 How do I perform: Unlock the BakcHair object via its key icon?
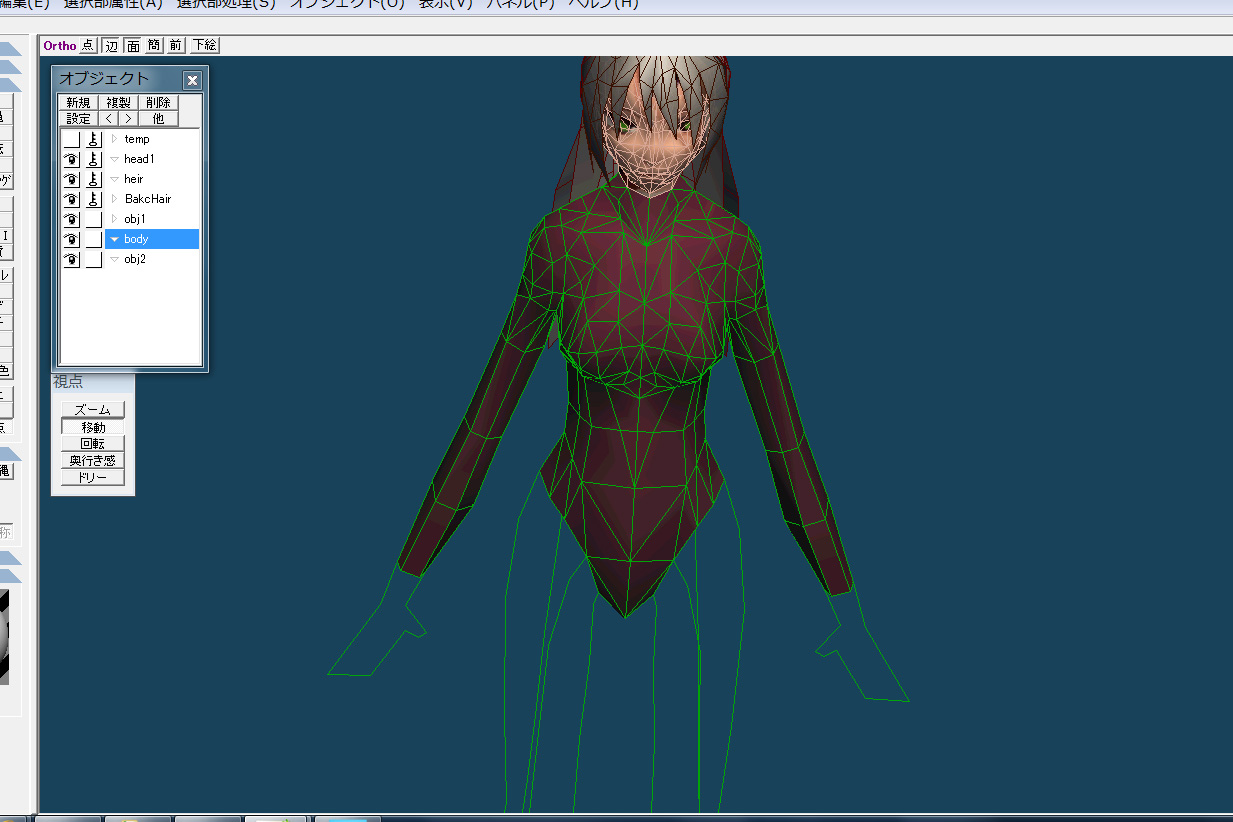93,199
